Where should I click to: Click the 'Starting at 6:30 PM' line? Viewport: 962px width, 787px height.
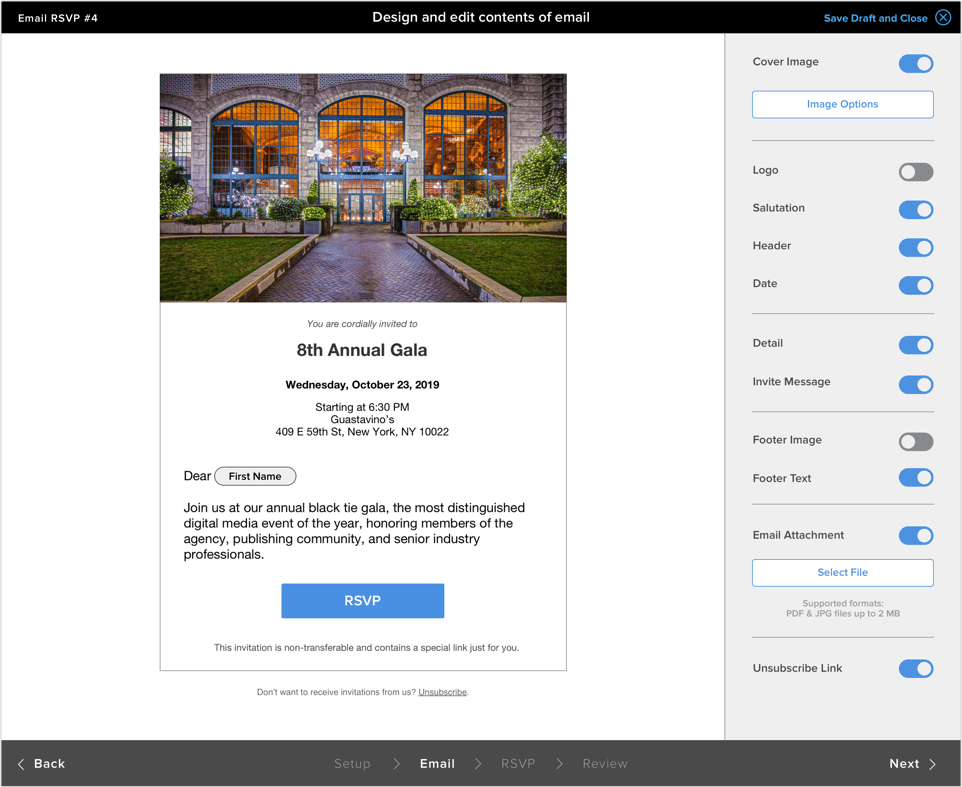(x=362, y=407)
